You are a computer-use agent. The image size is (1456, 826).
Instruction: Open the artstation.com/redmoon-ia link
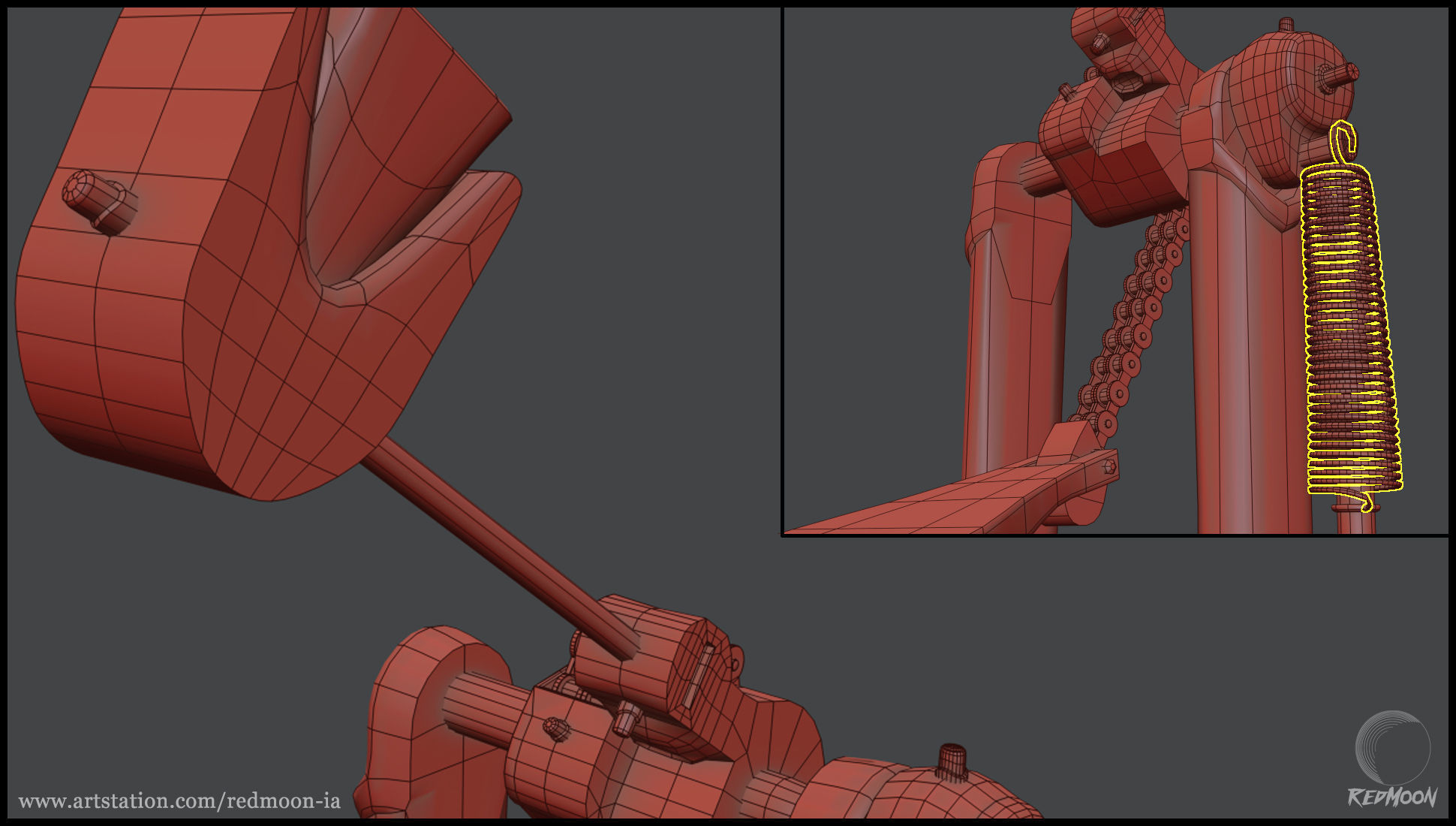179,800
